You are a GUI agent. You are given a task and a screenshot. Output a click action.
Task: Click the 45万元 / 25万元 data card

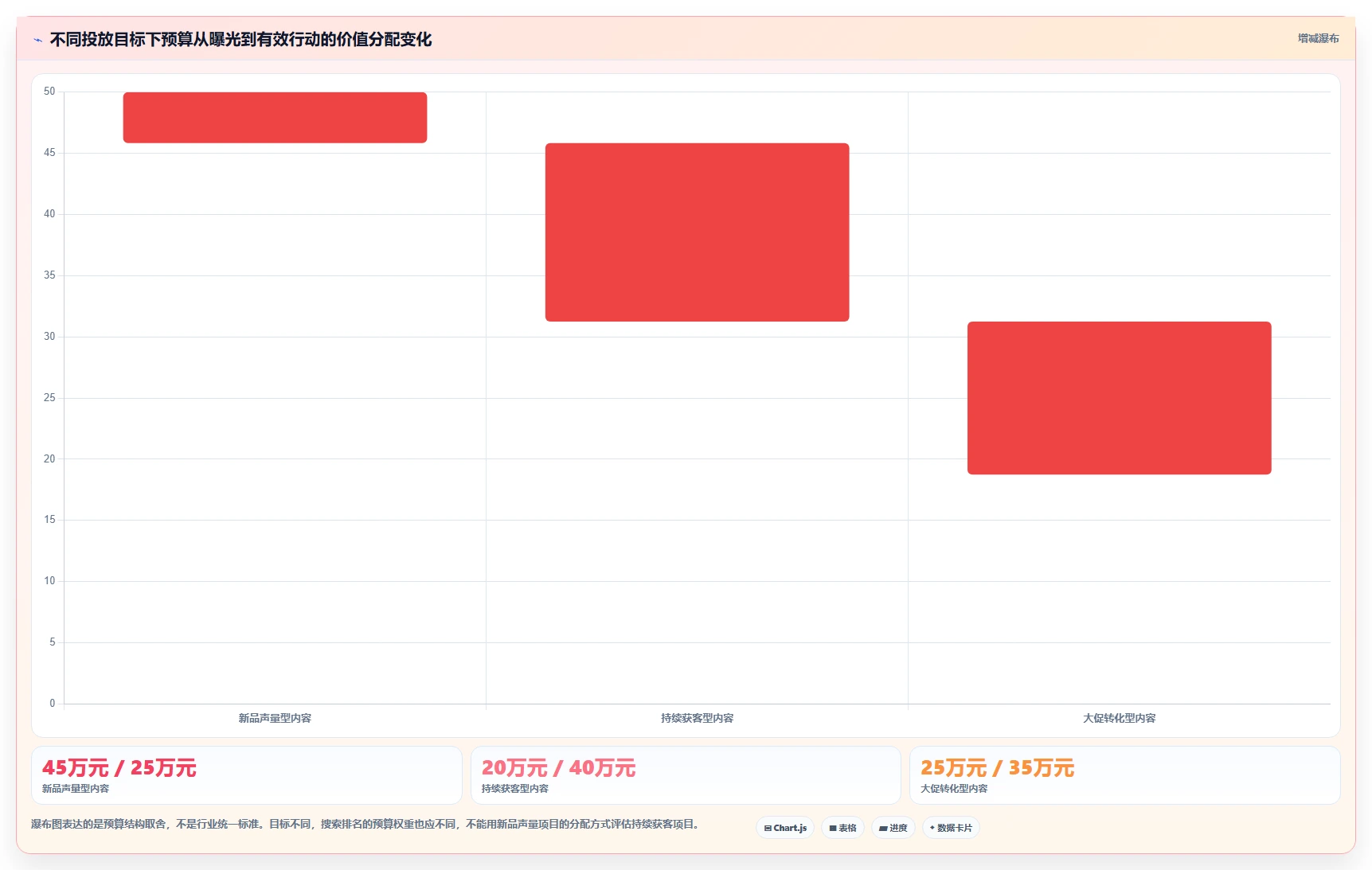click(247, 775)
